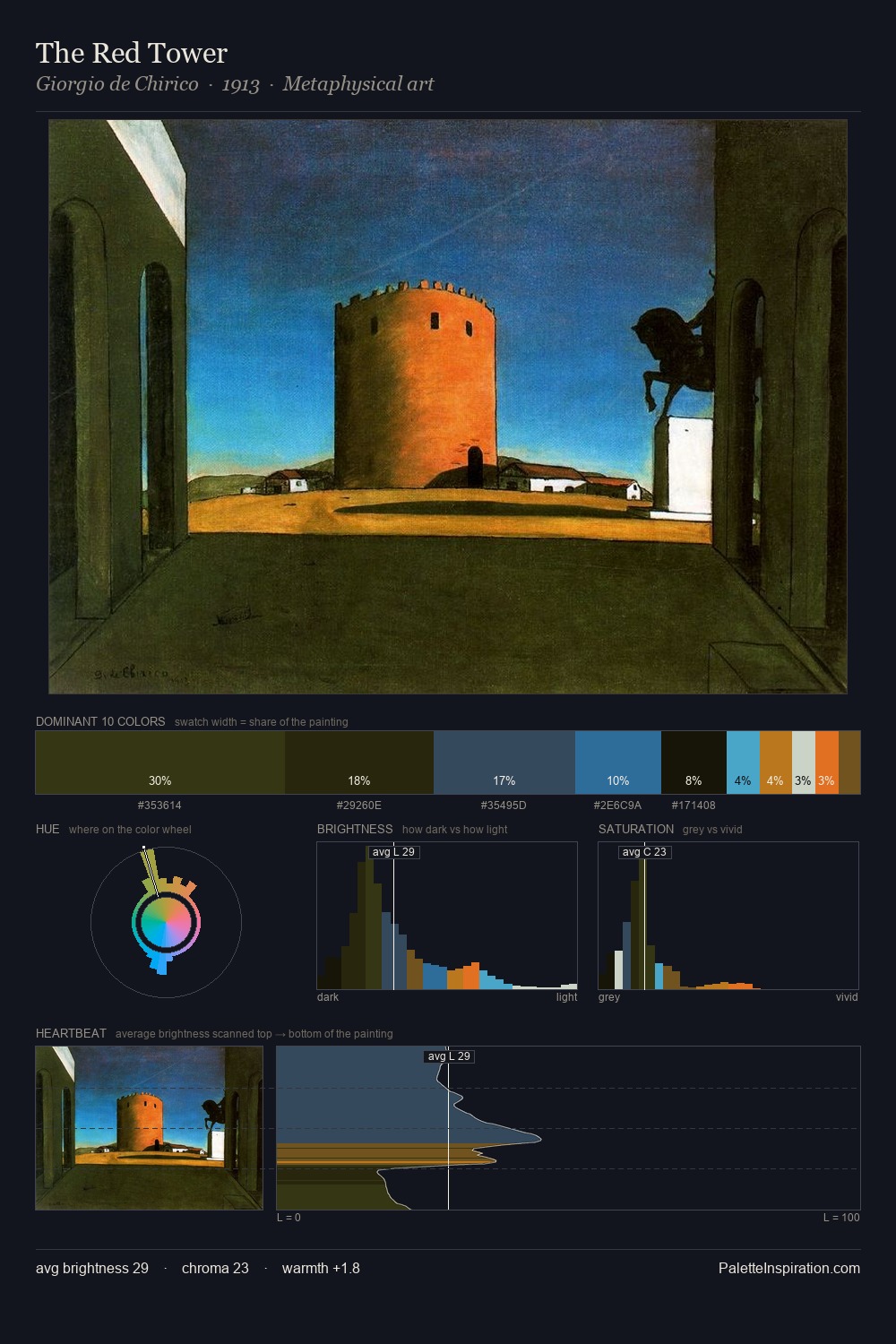Click hex code #29260E
Image resolution: width=896 pixels, height=1344 pixels.
coord(359,806)
